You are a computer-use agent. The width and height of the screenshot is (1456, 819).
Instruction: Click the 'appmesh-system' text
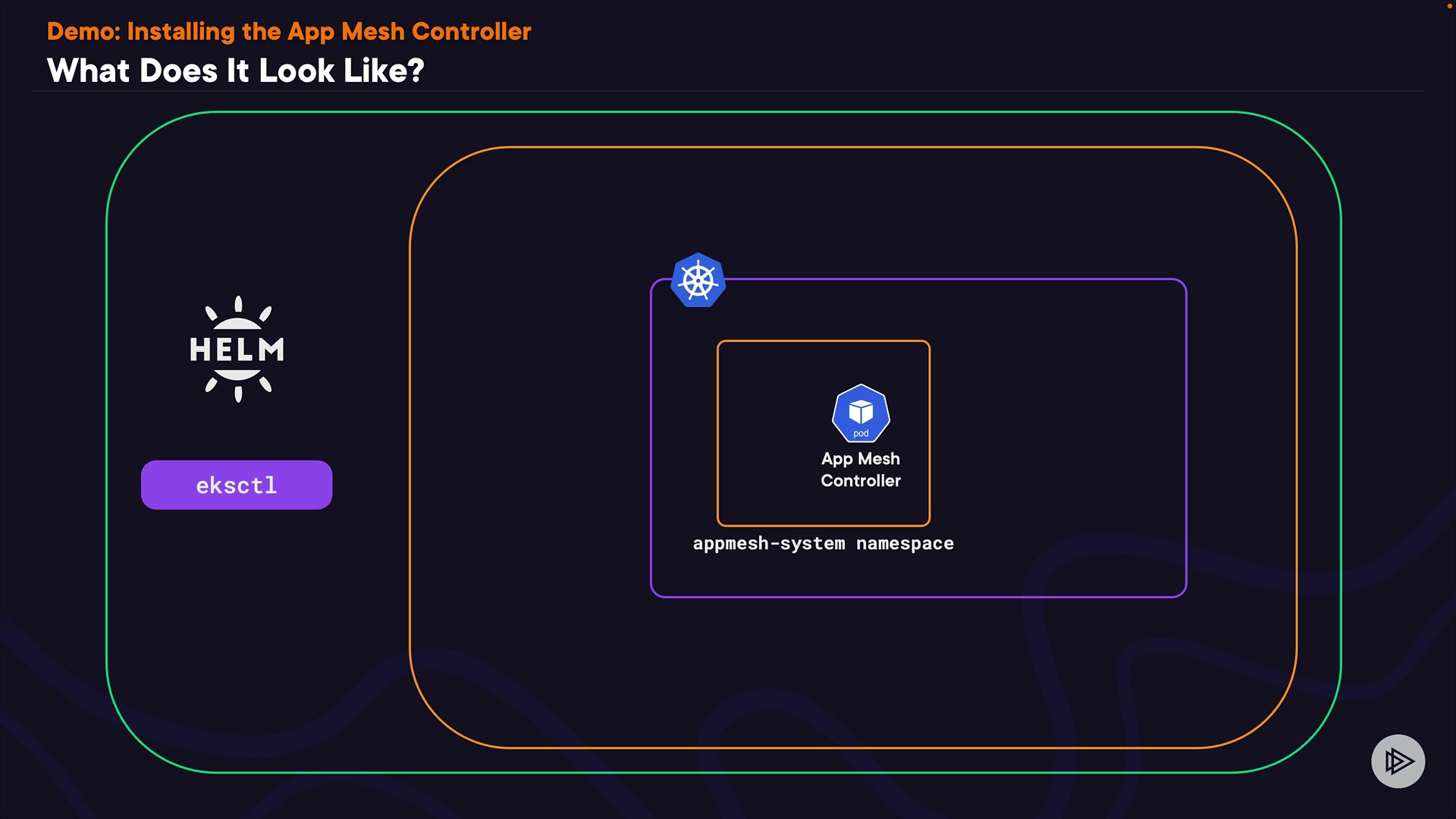coord(768,544)
